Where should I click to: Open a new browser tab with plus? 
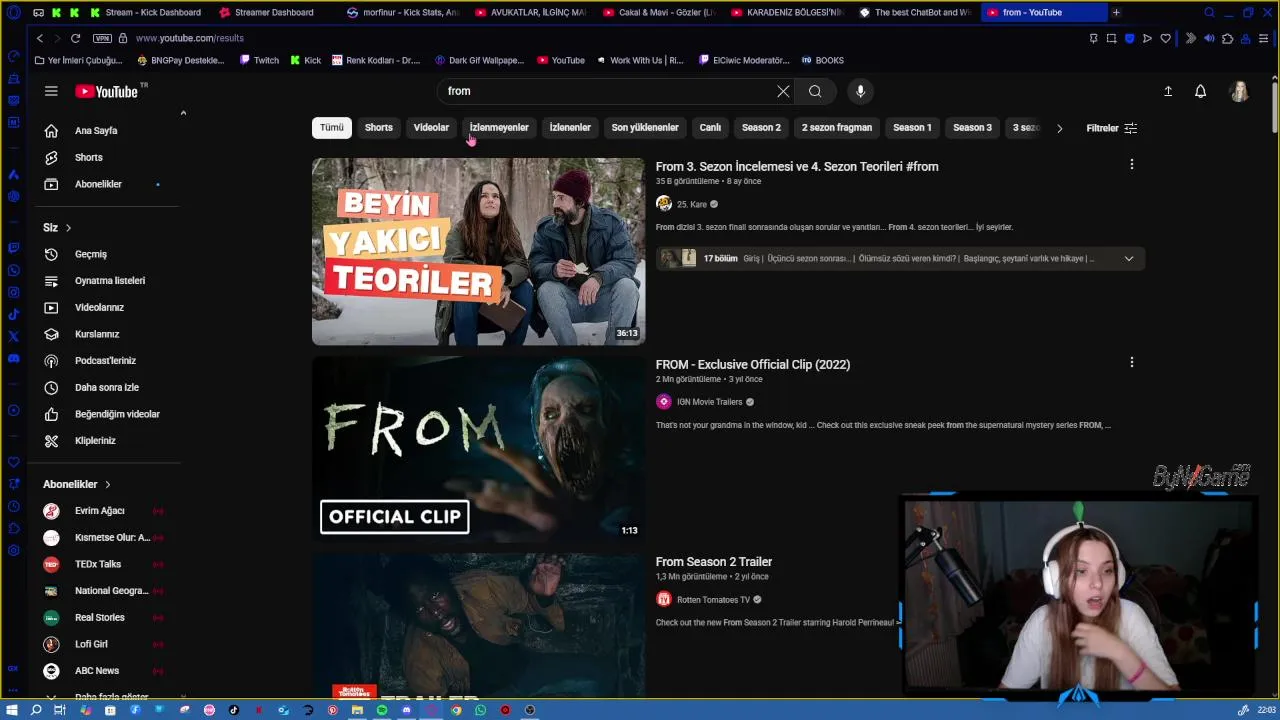click(1116, 12)
